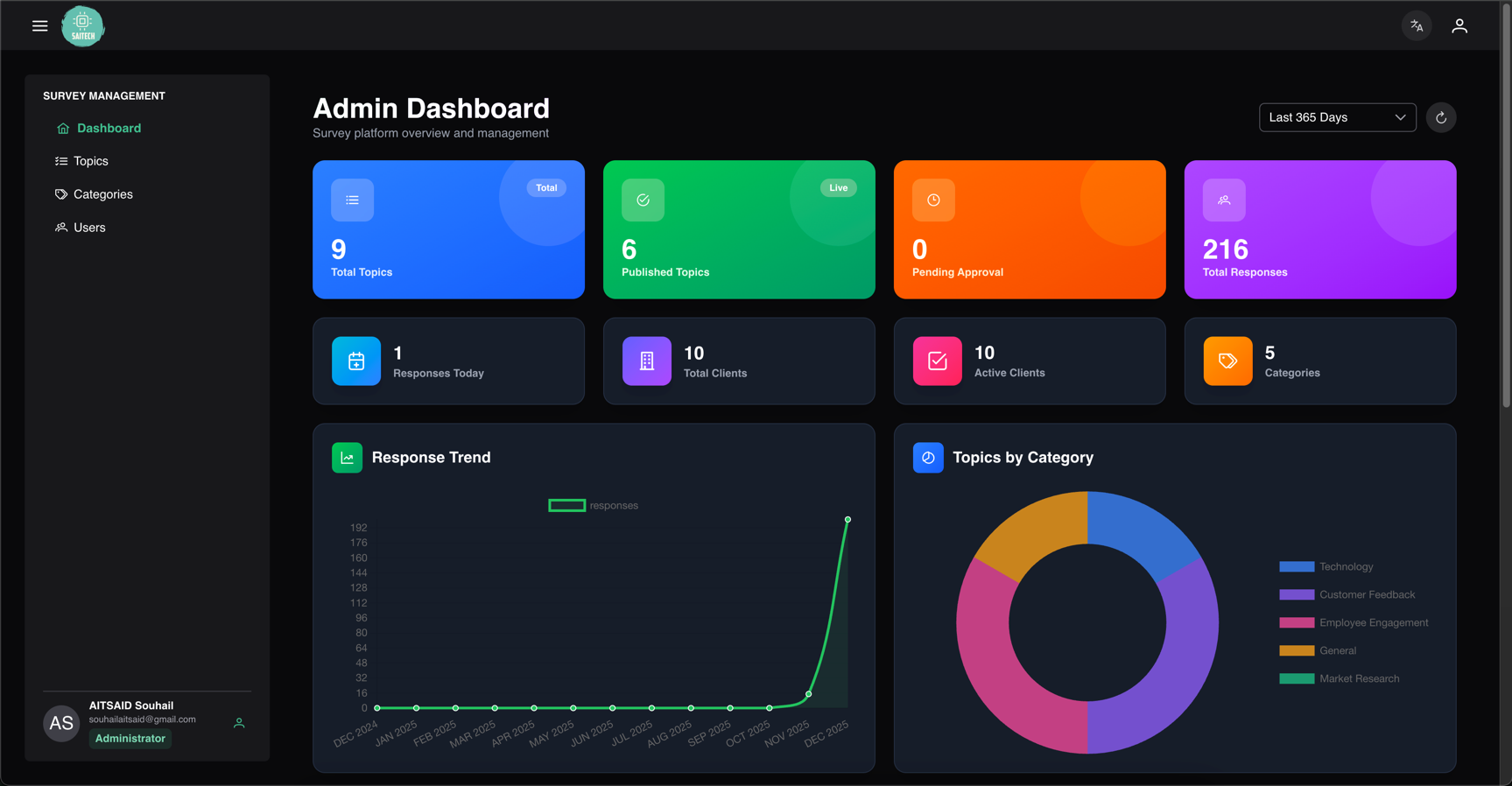Click the Total badge on Total Topics
1512x786 pixels.
(546, 188)
